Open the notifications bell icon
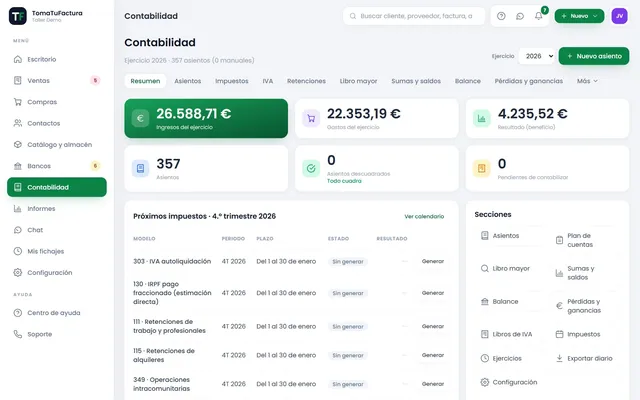Screen dimensions: 640x400 (539, 16)
